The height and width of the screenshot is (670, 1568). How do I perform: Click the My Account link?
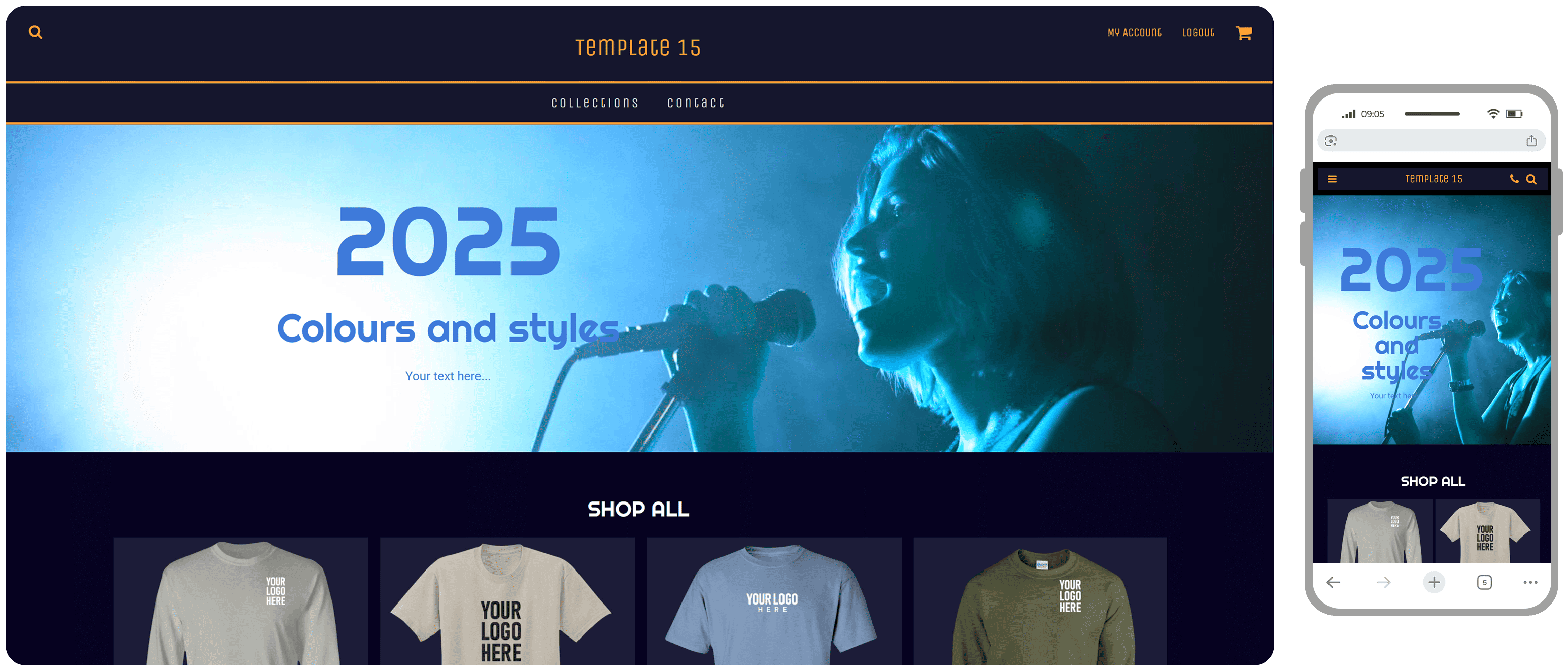[1134, 32]
